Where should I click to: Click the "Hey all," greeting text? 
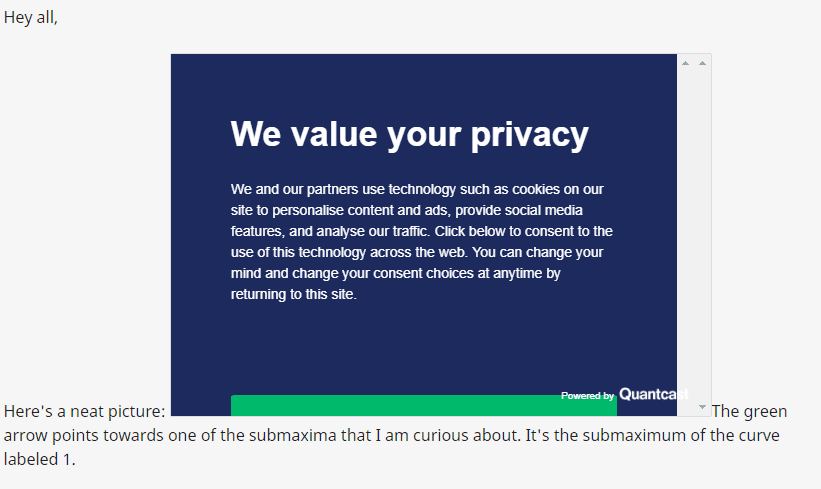point(31,17)
